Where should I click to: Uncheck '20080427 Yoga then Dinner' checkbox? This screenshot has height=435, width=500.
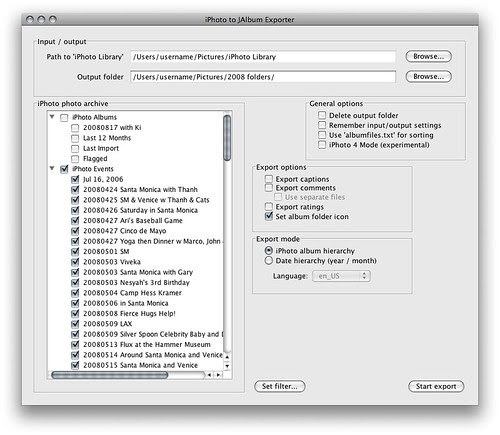[x=75, y=241]
